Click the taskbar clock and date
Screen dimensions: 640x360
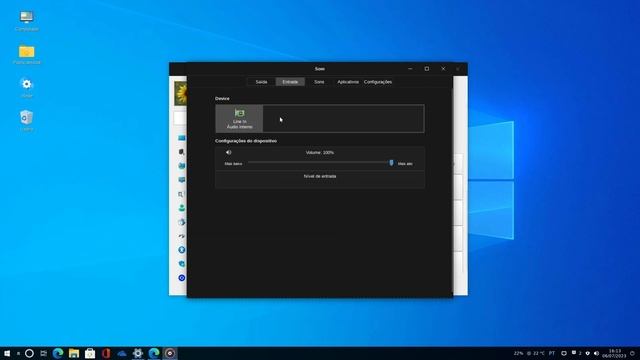pos(614,353)
